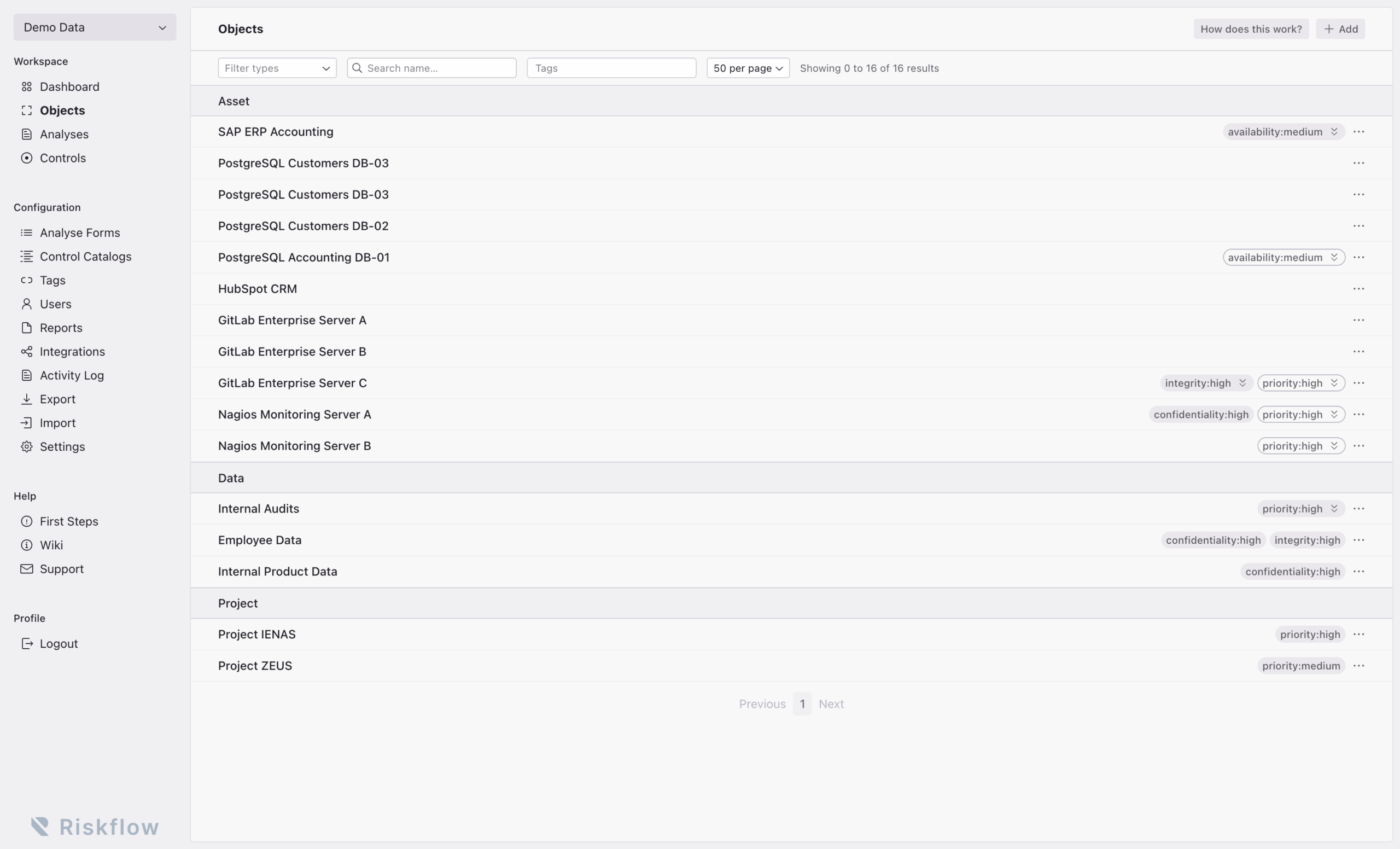Click the Add button
This screenshot has height=849, width=1400.
1340,28
